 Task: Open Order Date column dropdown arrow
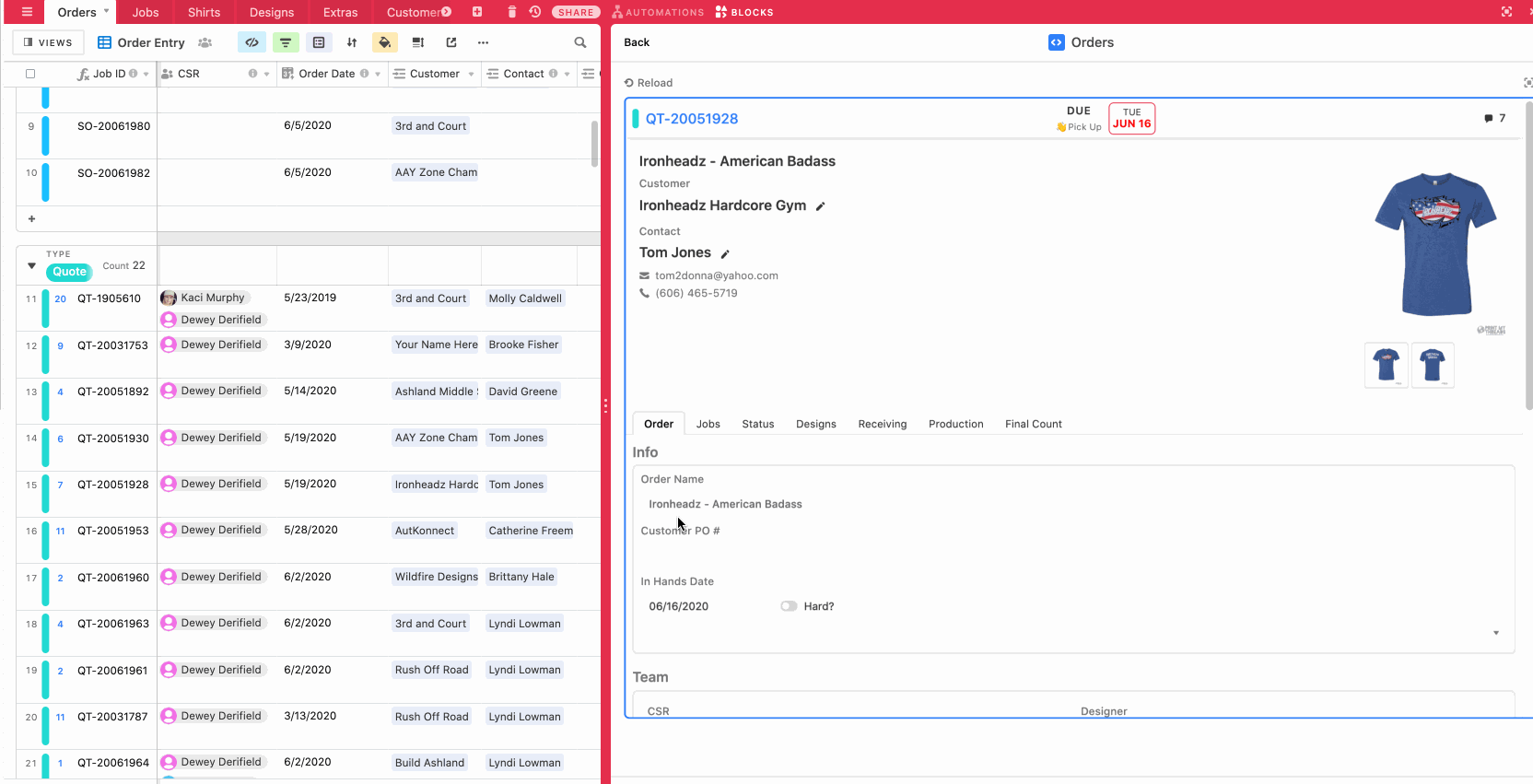tap(378, 74)
